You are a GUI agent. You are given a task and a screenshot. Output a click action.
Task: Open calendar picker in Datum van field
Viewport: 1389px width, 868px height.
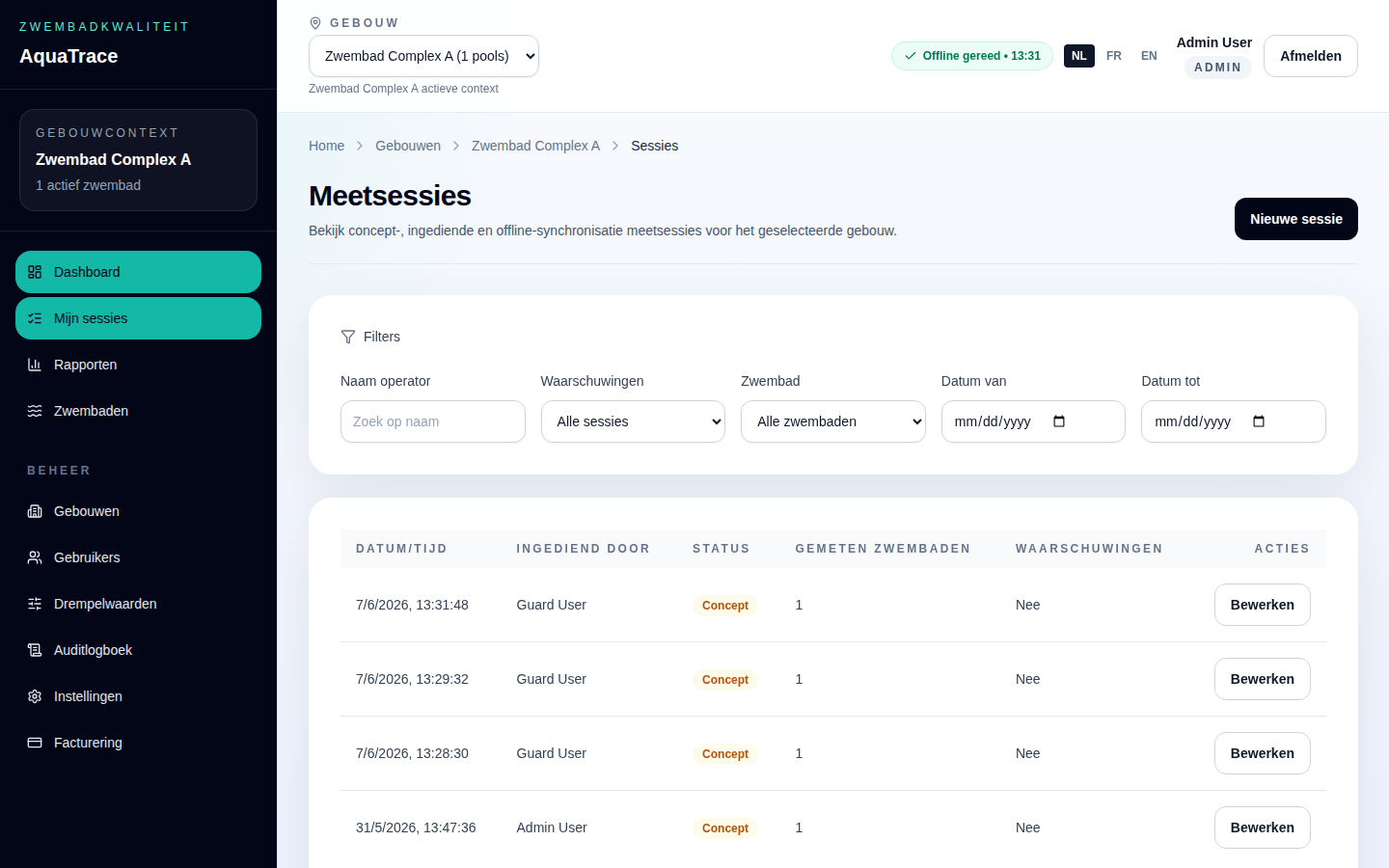tap(1059, 421)
